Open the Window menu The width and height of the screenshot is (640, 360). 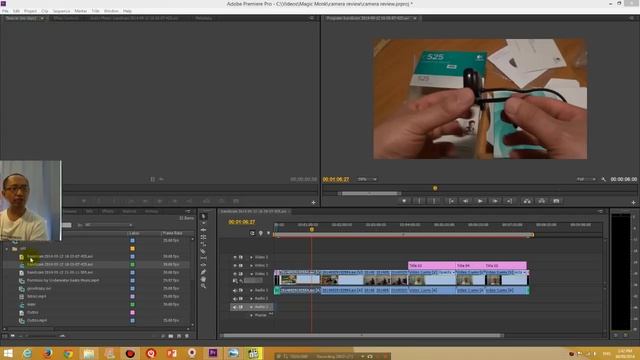click(x=111, y=11)
